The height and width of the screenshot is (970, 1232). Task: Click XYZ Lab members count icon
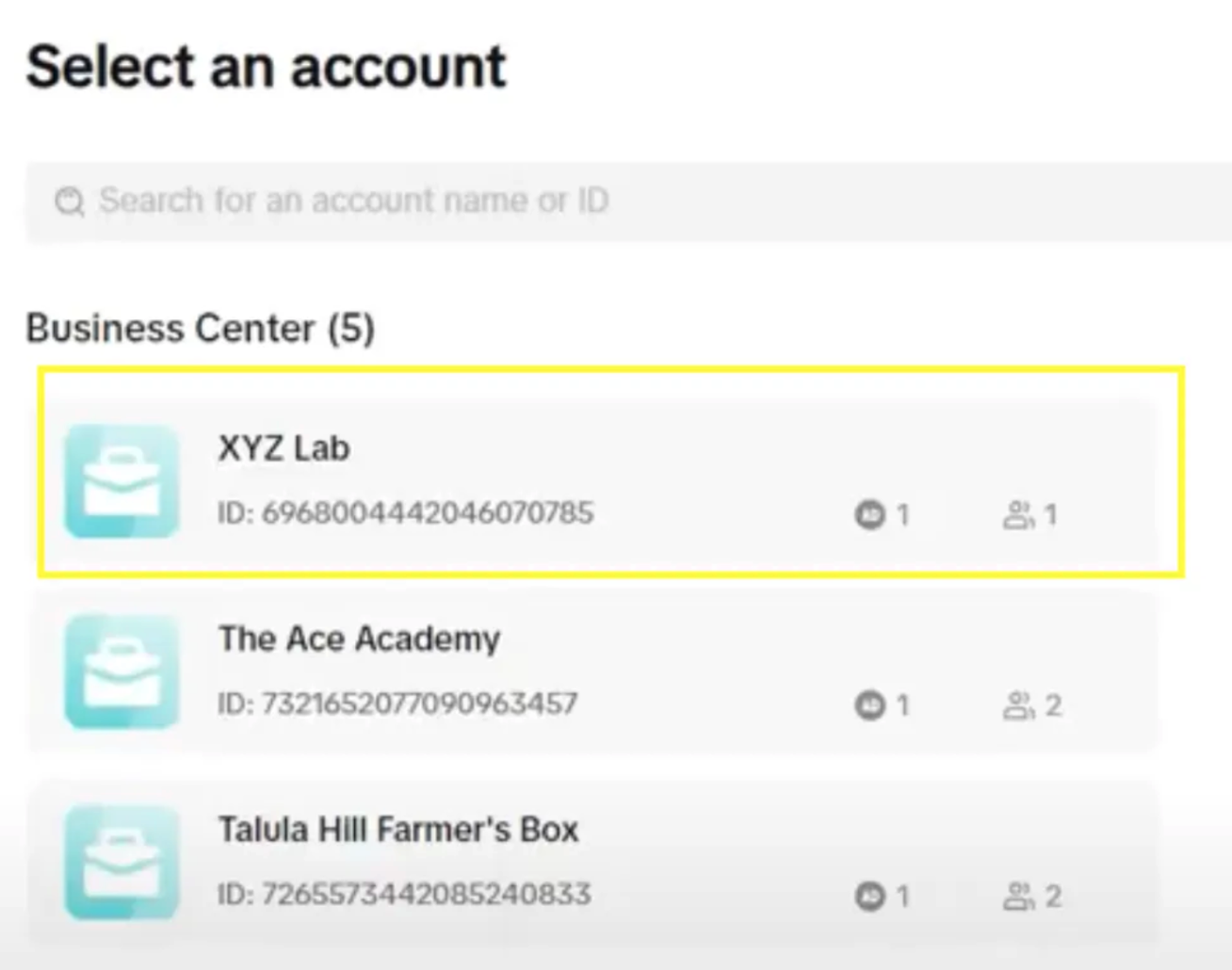pyautogui.click(x=1018, y=515)
